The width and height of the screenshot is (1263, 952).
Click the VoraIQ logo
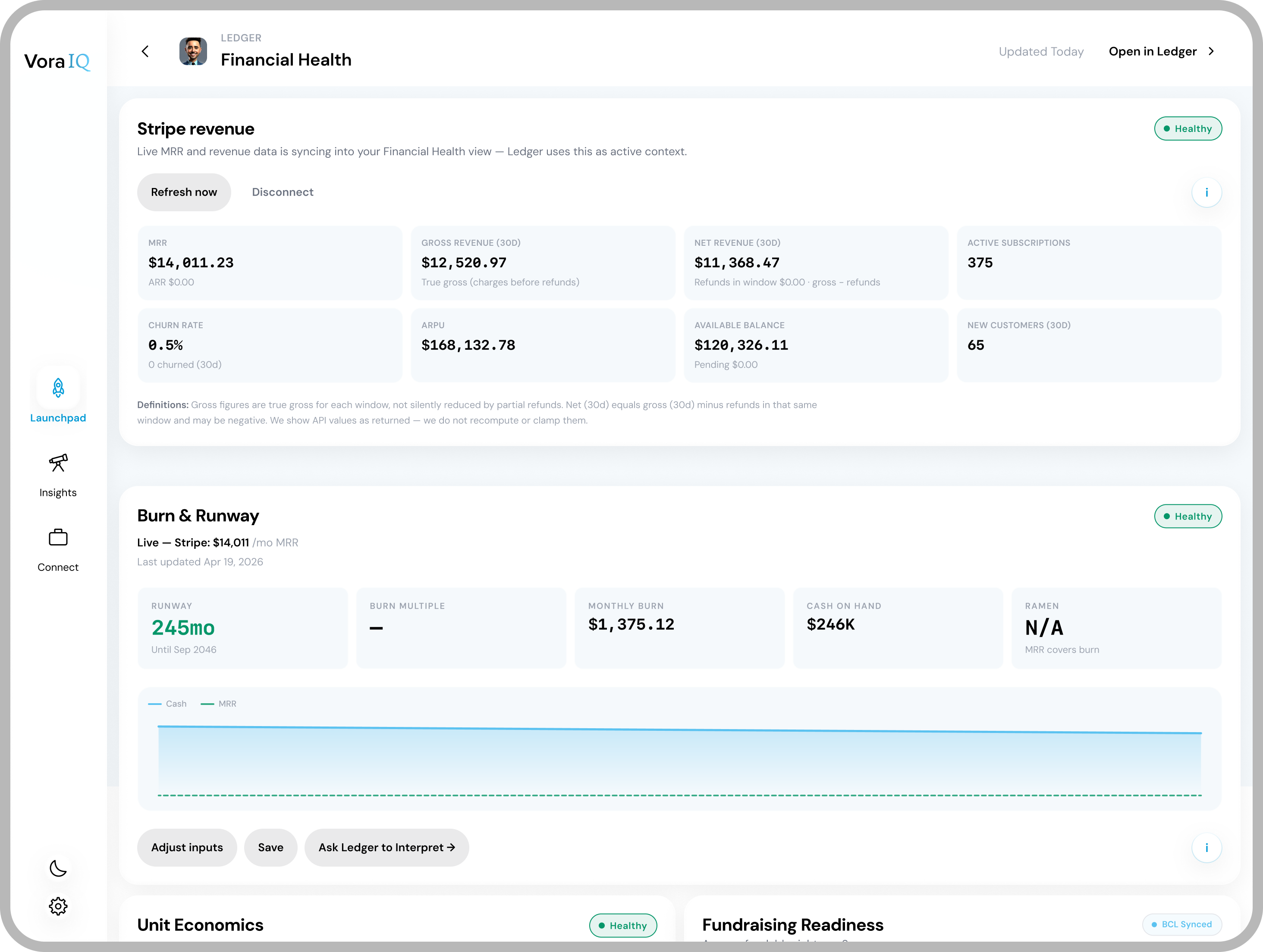click(x=57, y=61)
